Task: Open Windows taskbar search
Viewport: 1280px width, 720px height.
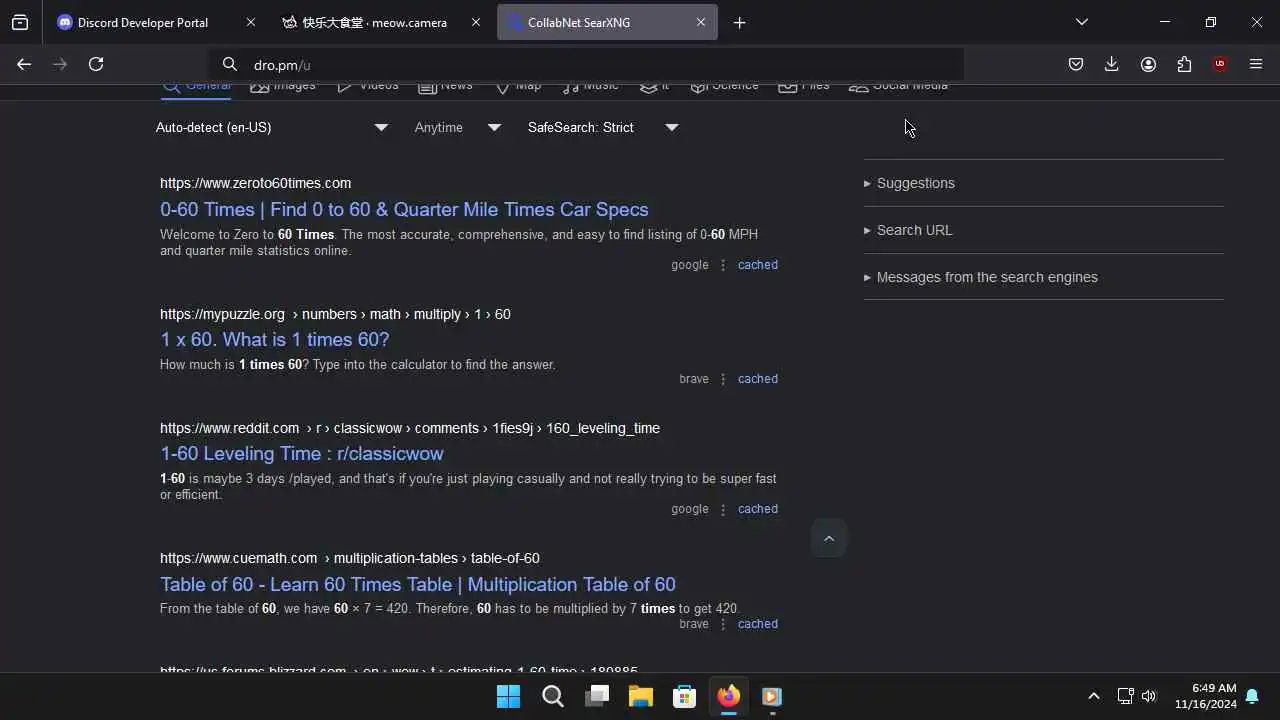Action: (552, 696)
